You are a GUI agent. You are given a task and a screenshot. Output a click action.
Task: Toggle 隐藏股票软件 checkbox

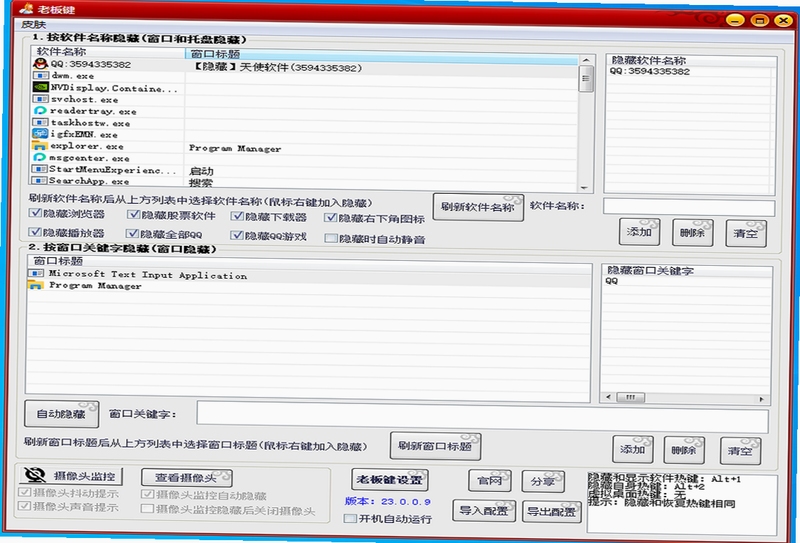[134, 215]
